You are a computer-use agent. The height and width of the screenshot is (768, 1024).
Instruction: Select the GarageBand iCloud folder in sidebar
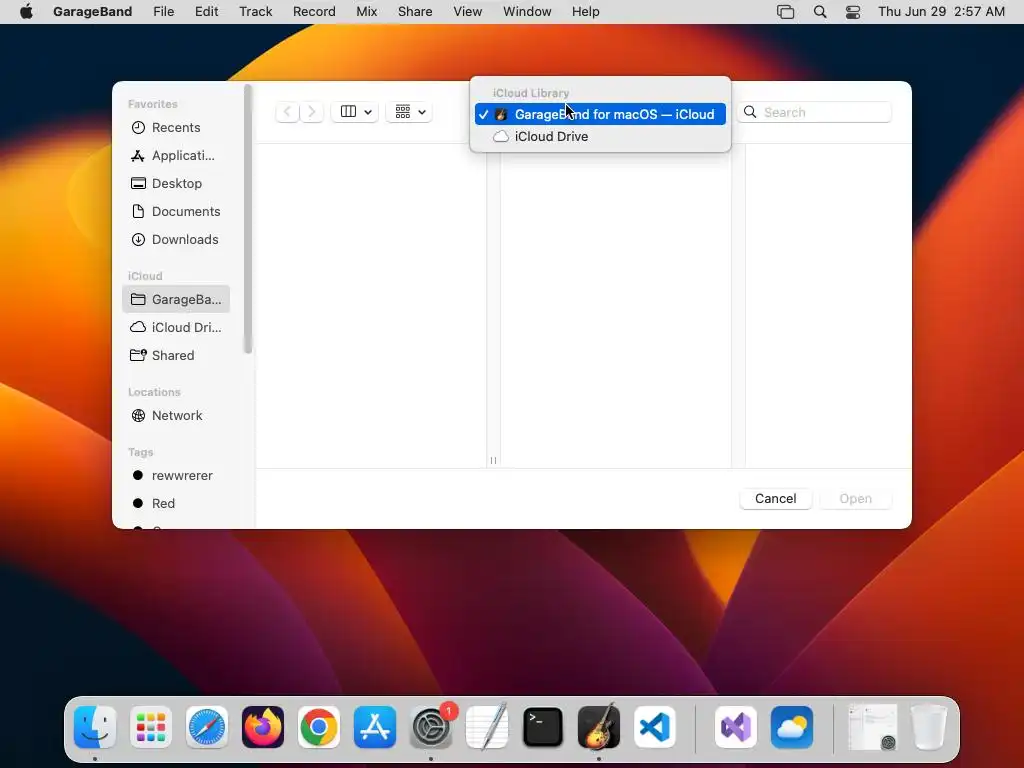[x=176, y=299]
